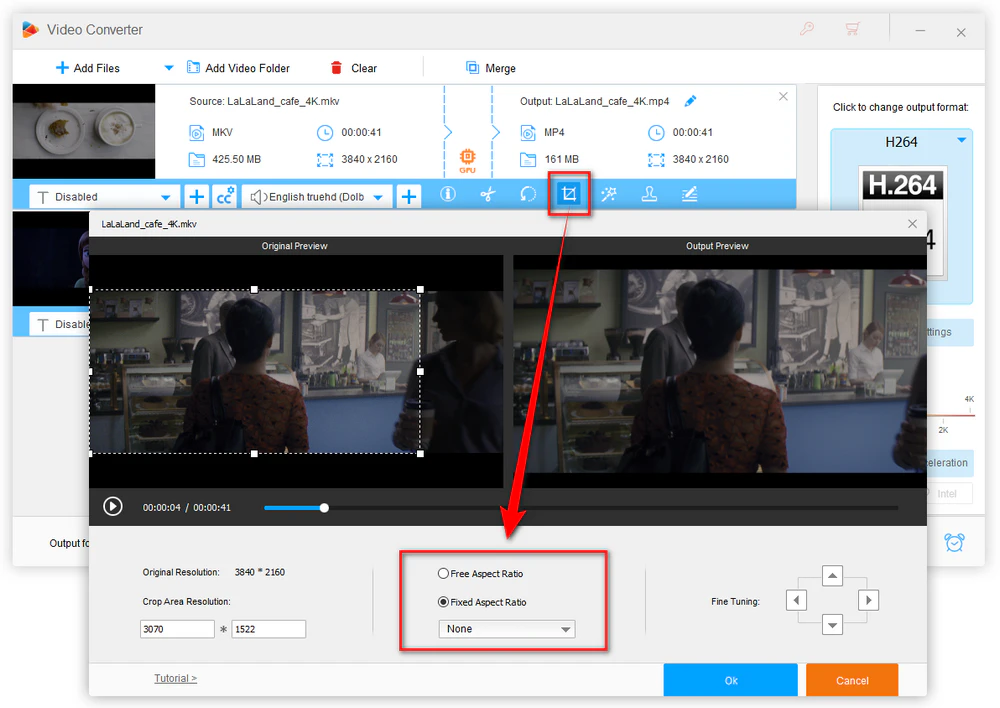Fine tune crop left arrow
1000x708 pixels.
796,600
